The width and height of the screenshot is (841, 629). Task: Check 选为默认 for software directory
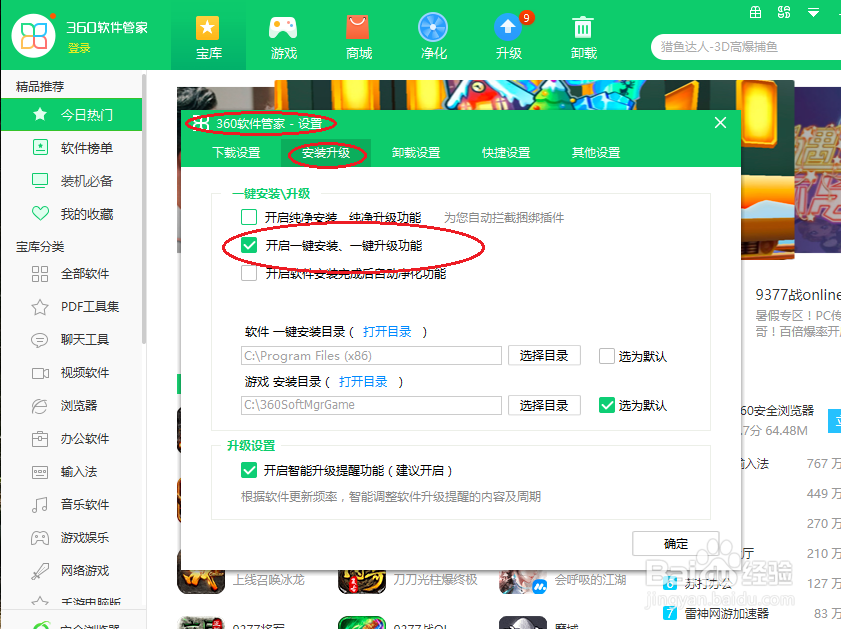point(607,356)
